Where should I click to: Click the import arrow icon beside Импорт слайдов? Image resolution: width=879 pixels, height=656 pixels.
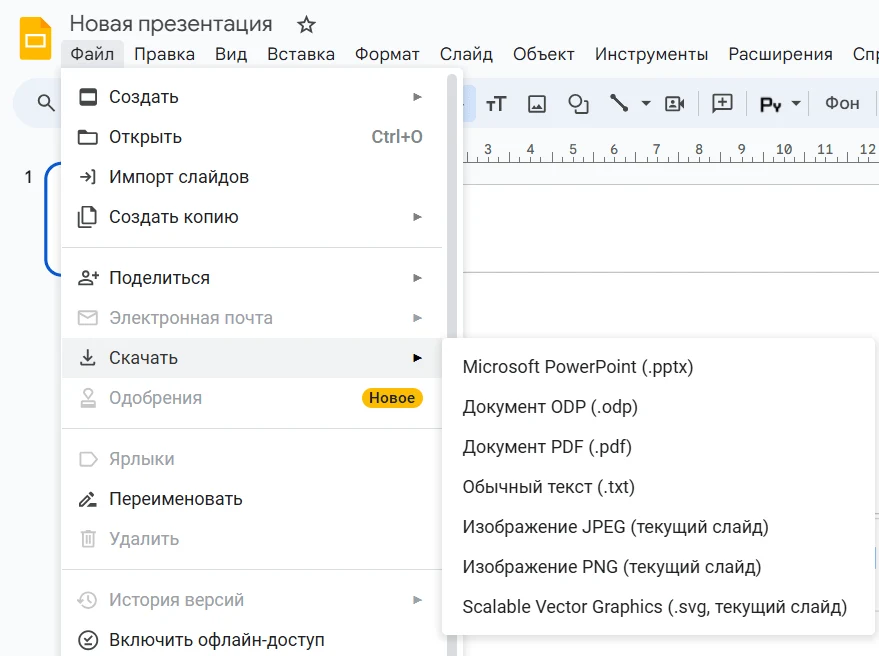87,177
